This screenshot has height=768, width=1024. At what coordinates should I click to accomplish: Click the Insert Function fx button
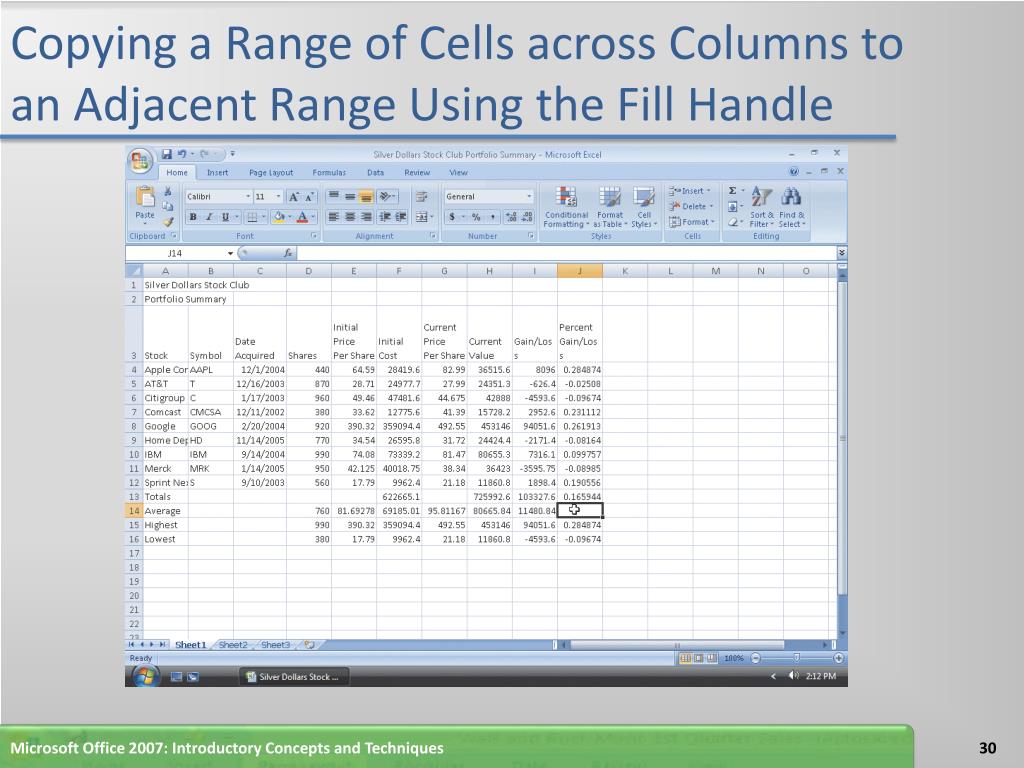point(288,253)
